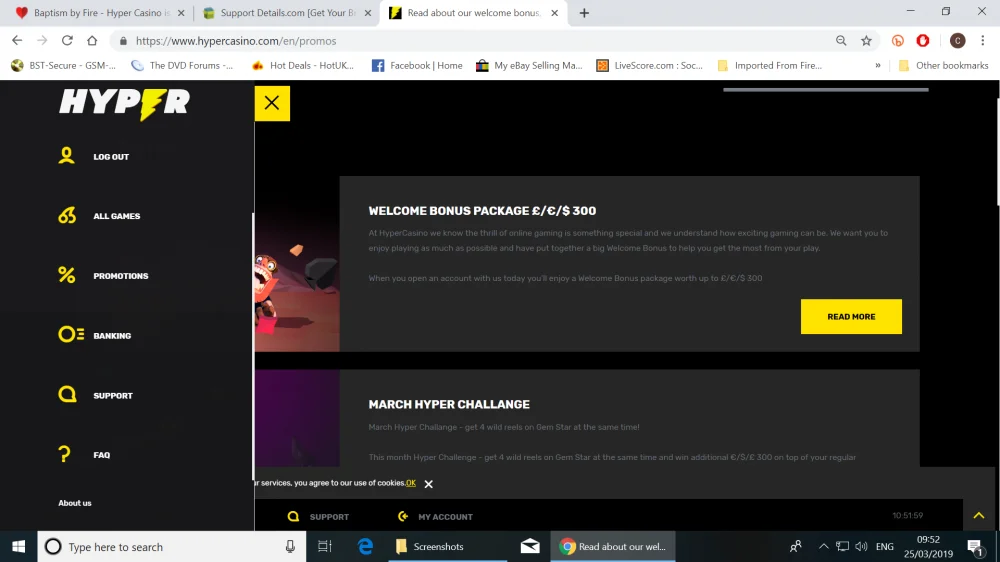1000x562 pixels.
Task: Show hidden system tray icons
Action: coord(823,547)
